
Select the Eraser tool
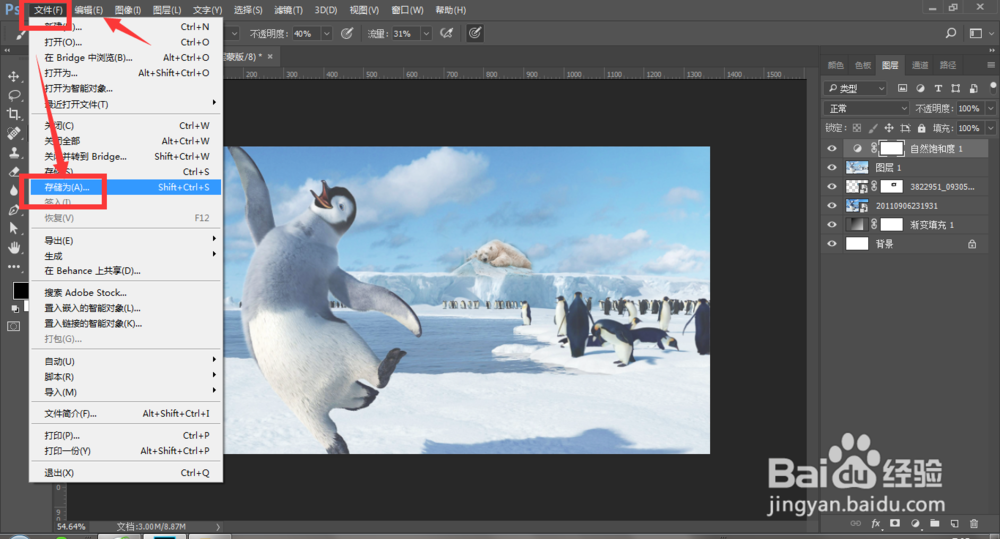coord(13,172)
